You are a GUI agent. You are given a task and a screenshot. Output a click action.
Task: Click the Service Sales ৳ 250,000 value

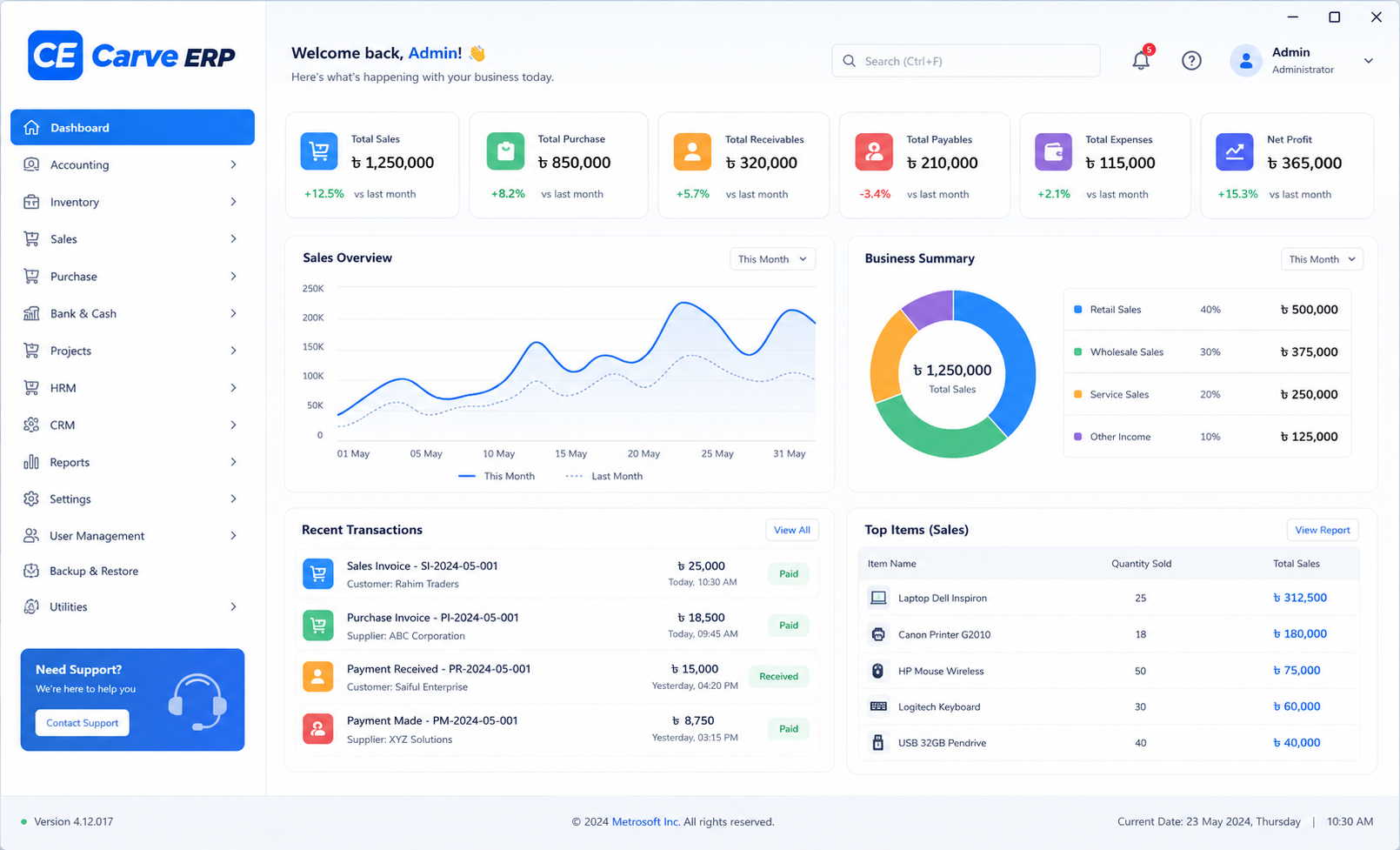[1309, 394]
